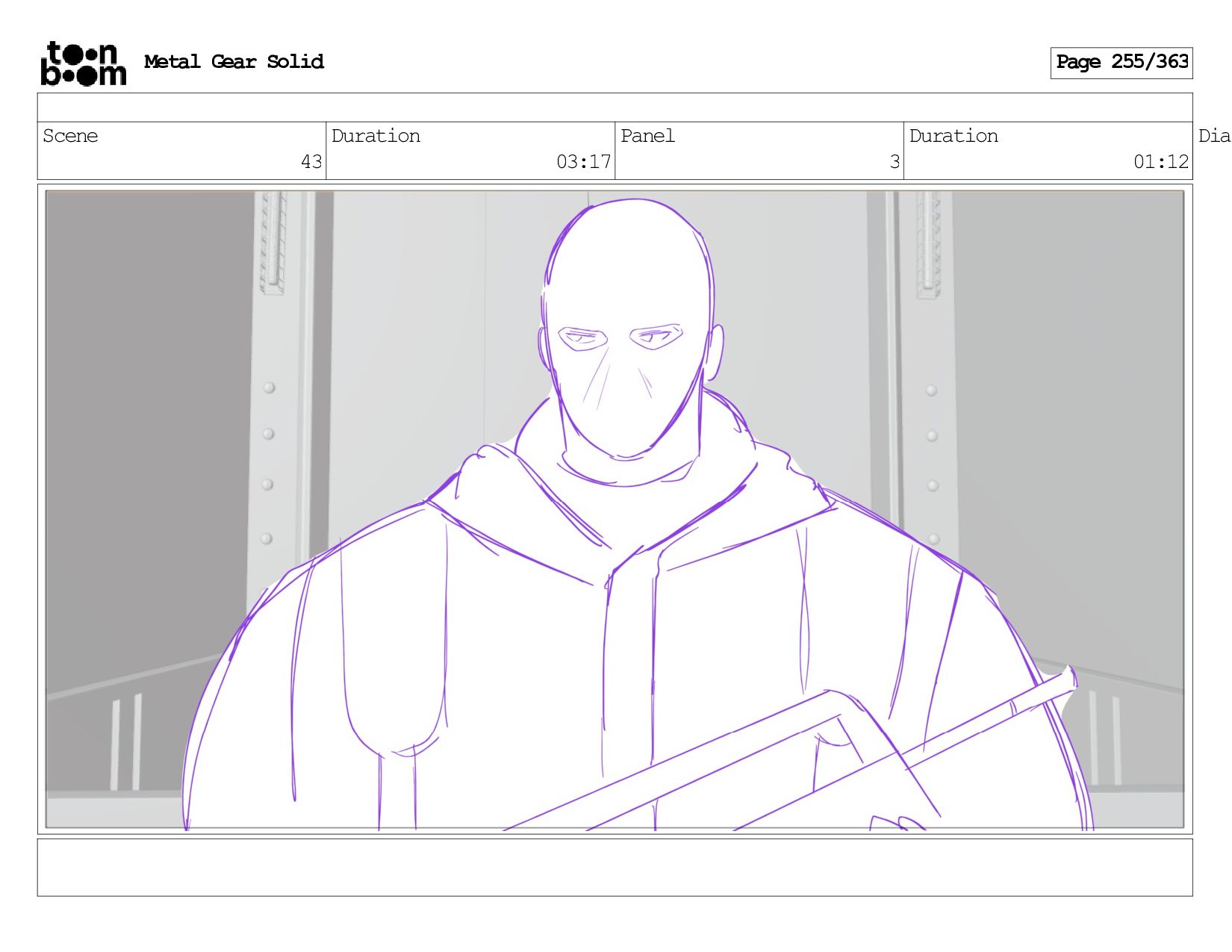This screenshot has width=1232, height=952.
Task: Click the cut-off 'Dia' column label
Action: coord(1214,136)
